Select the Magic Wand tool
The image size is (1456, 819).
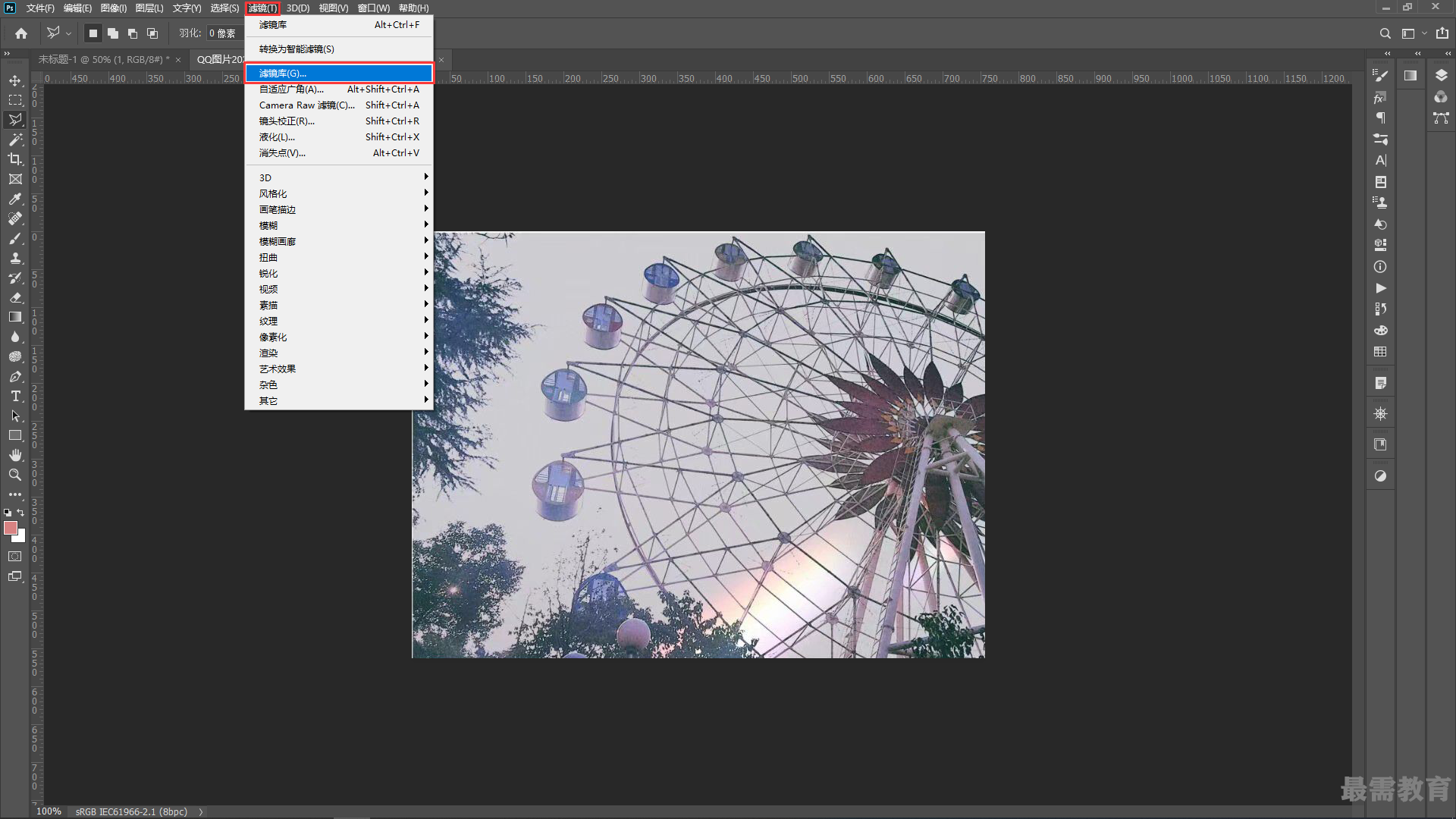[15, 140]
